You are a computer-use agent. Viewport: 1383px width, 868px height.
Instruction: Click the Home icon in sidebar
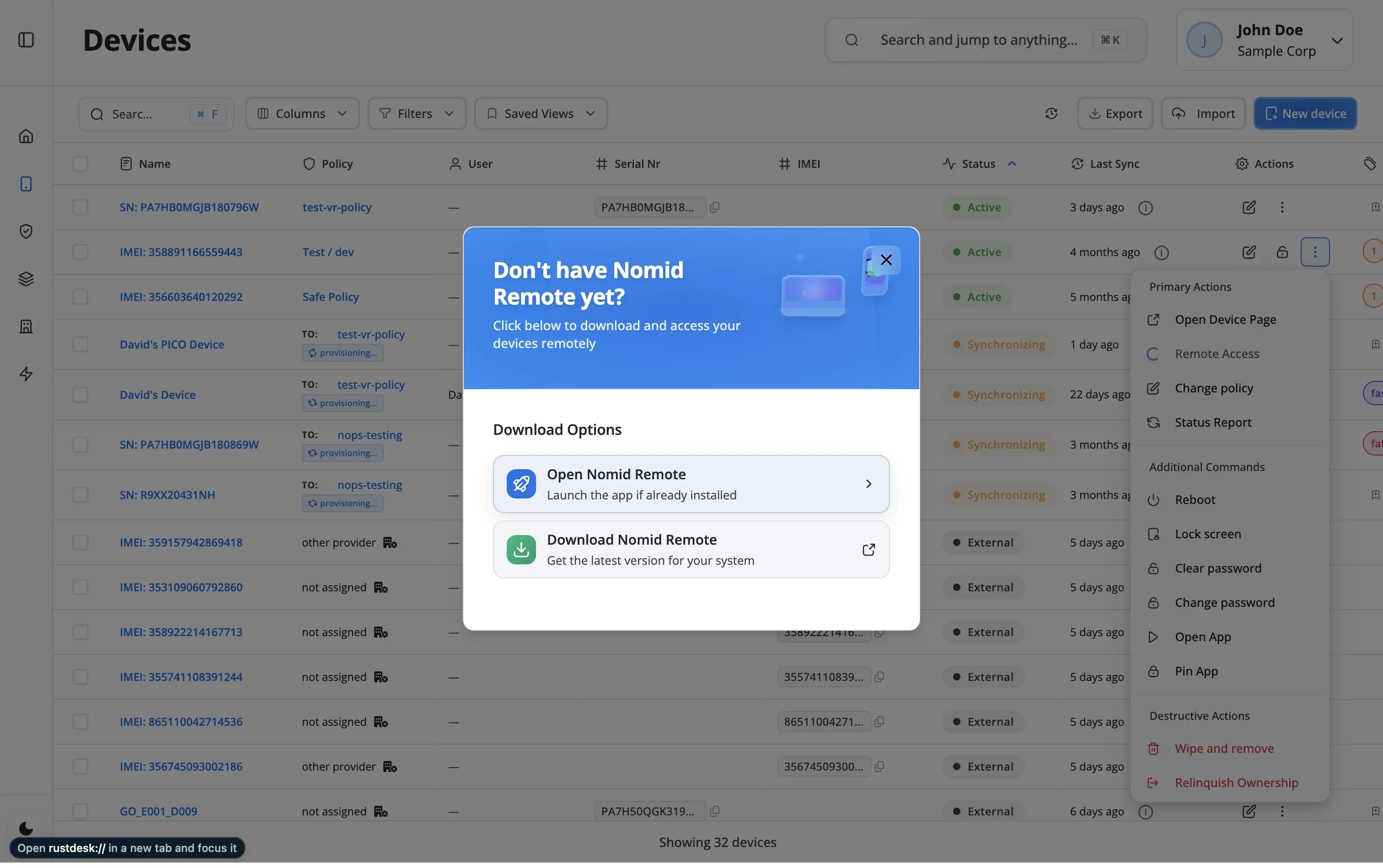pos(26,137)
